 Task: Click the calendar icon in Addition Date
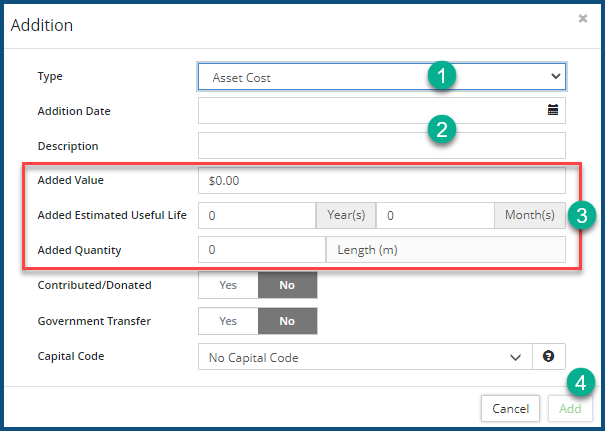(552, 110)
